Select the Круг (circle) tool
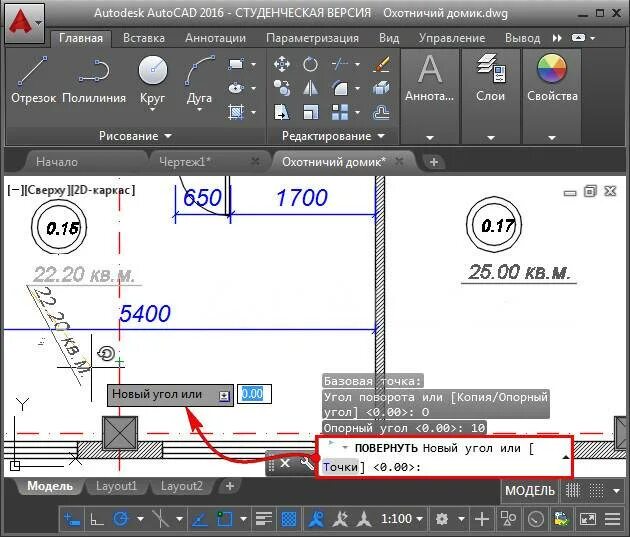This screenshot has height=537, width=630. pos(152,78)
